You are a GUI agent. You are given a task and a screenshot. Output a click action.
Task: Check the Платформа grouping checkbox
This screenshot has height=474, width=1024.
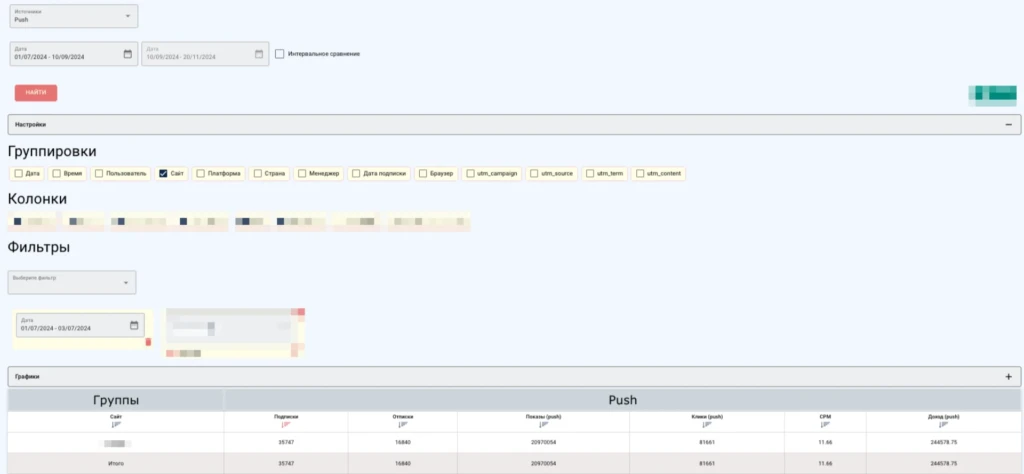200,174
